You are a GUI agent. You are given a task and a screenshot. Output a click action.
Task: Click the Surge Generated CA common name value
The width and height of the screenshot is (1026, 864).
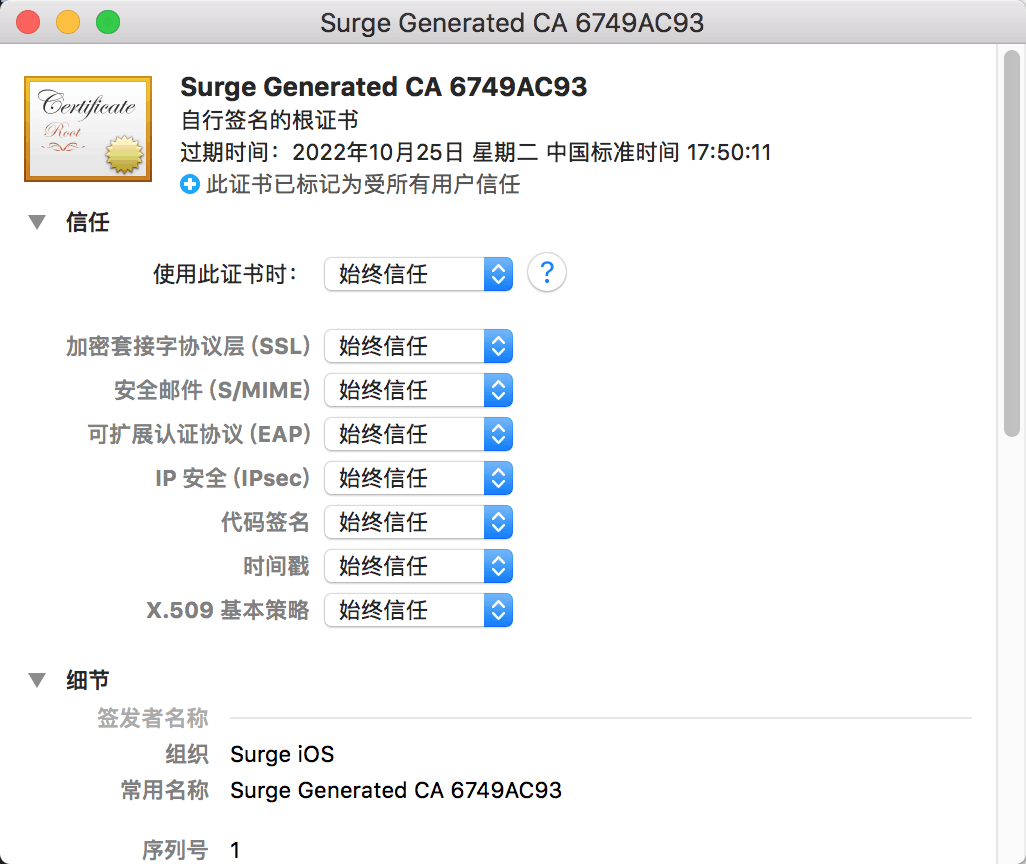coord(396,790)
